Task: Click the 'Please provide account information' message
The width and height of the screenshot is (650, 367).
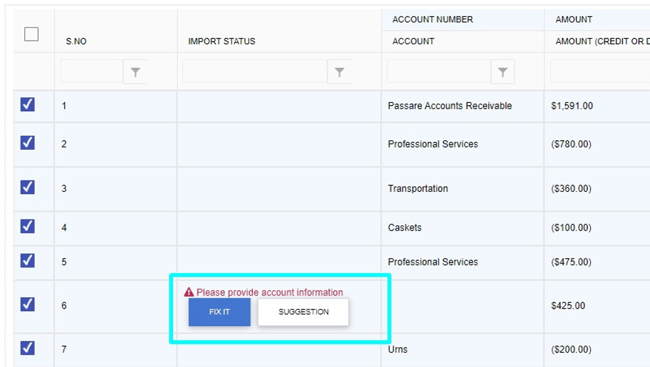Action: click(269, 292)
